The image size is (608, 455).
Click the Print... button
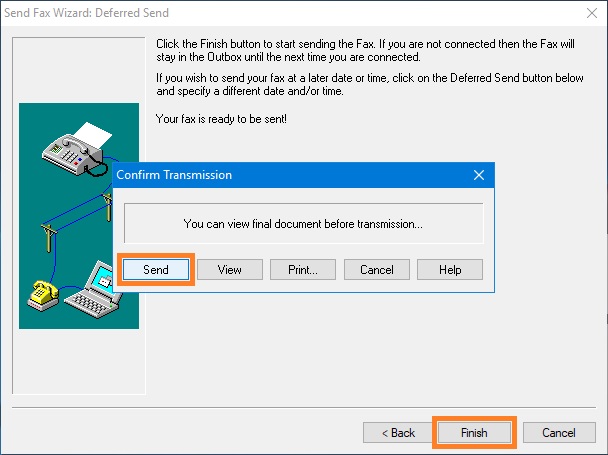[303, 270]
